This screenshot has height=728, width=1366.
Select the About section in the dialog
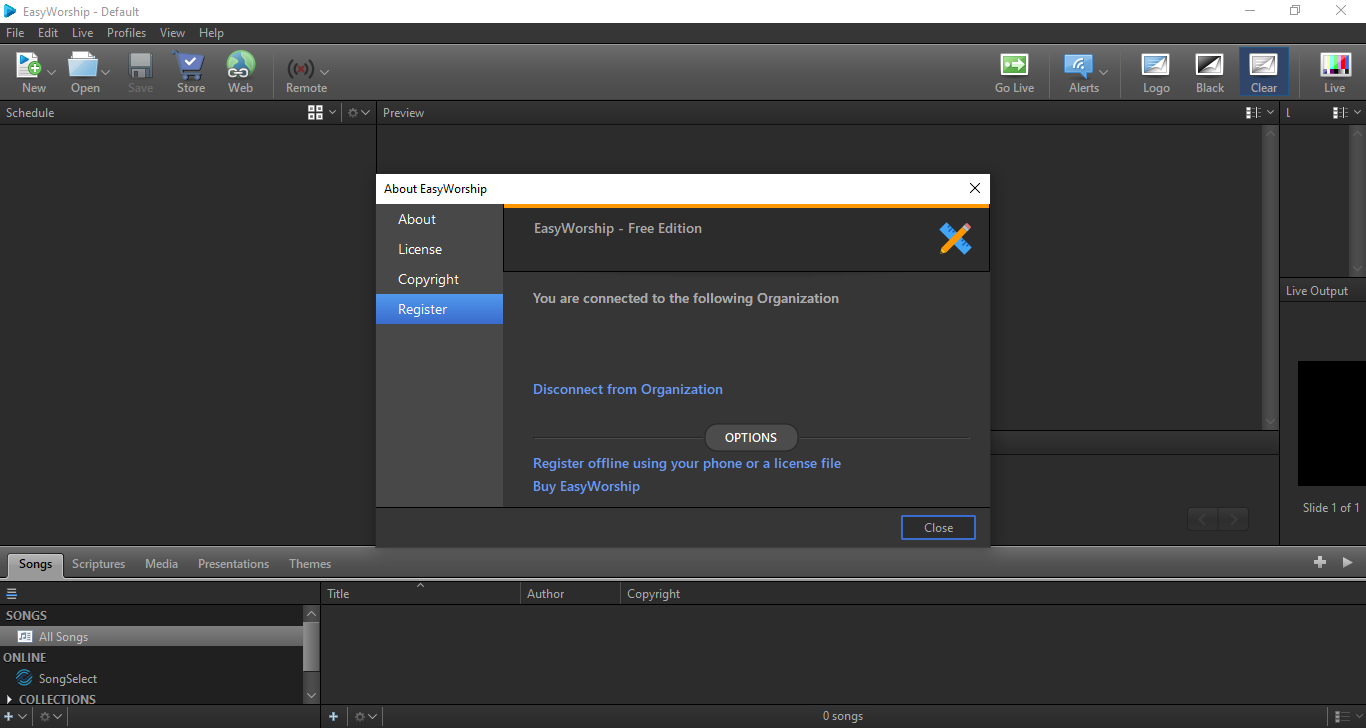pos(439,219)
